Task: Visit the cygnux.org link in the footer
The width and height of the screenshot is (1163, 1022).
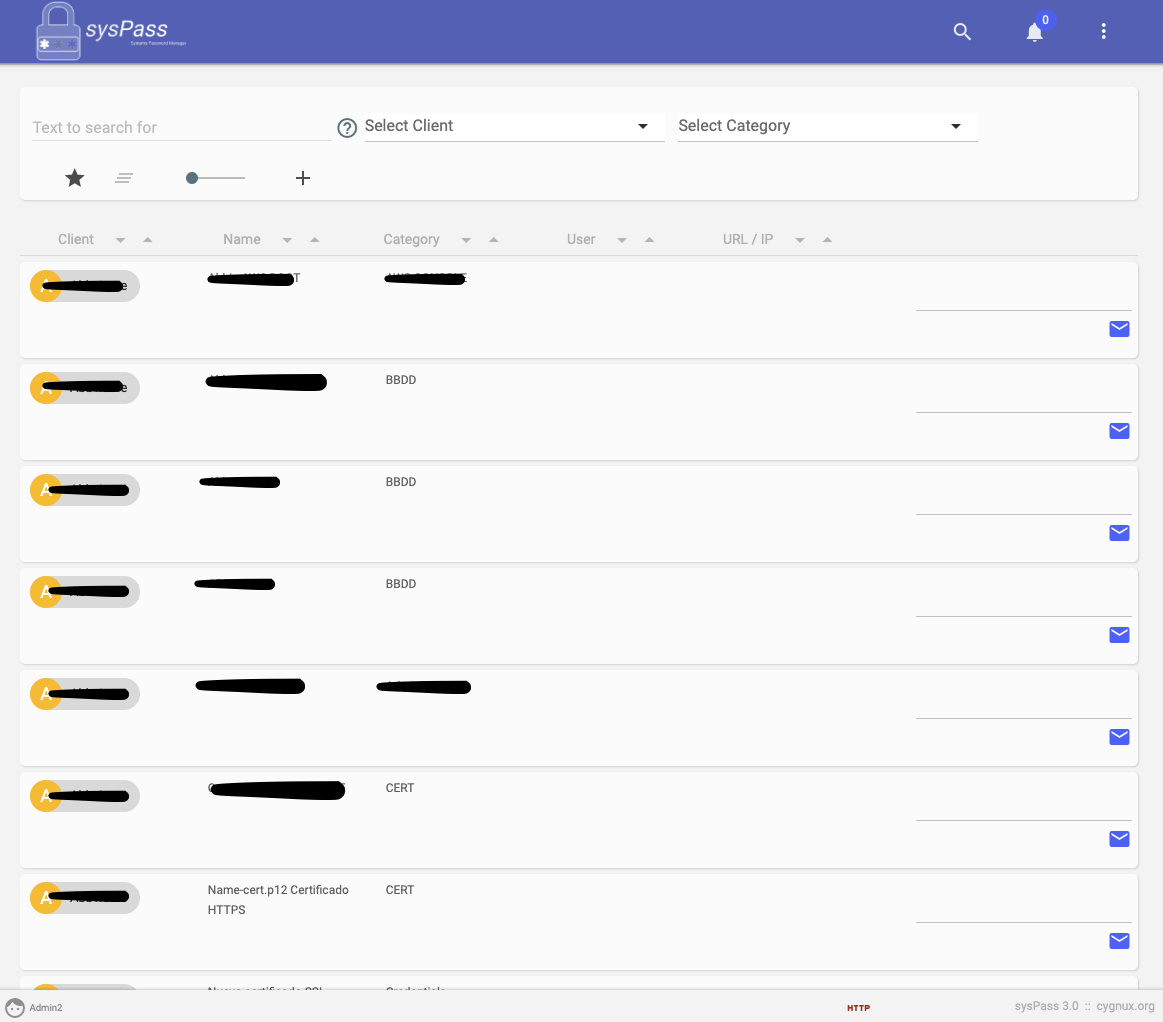Action: (x=1125, y=1006)
